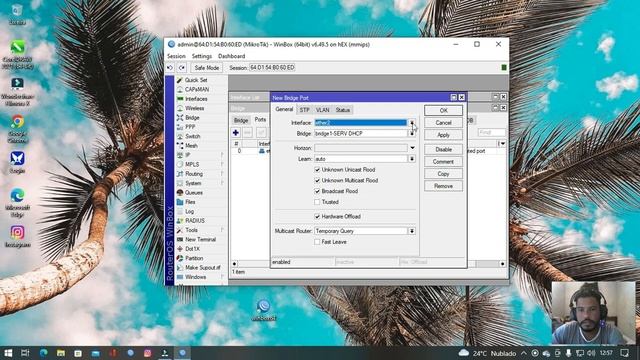The width and height of the screenshot is (640, 360).
Task: Switch to the STP tab
Action: (304, 110)
